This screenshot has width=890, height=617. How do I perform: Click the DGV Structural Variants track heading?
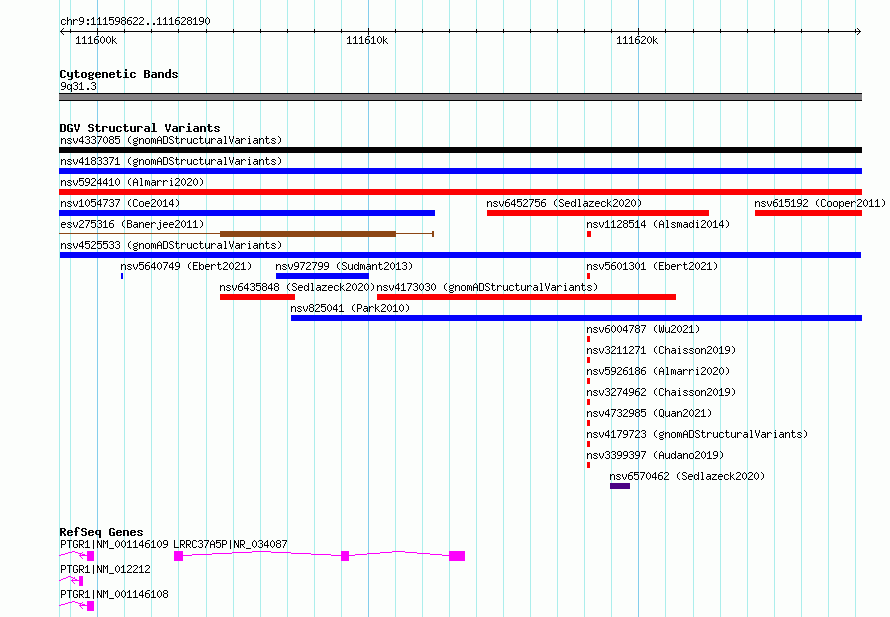click(x=140, y=128)
